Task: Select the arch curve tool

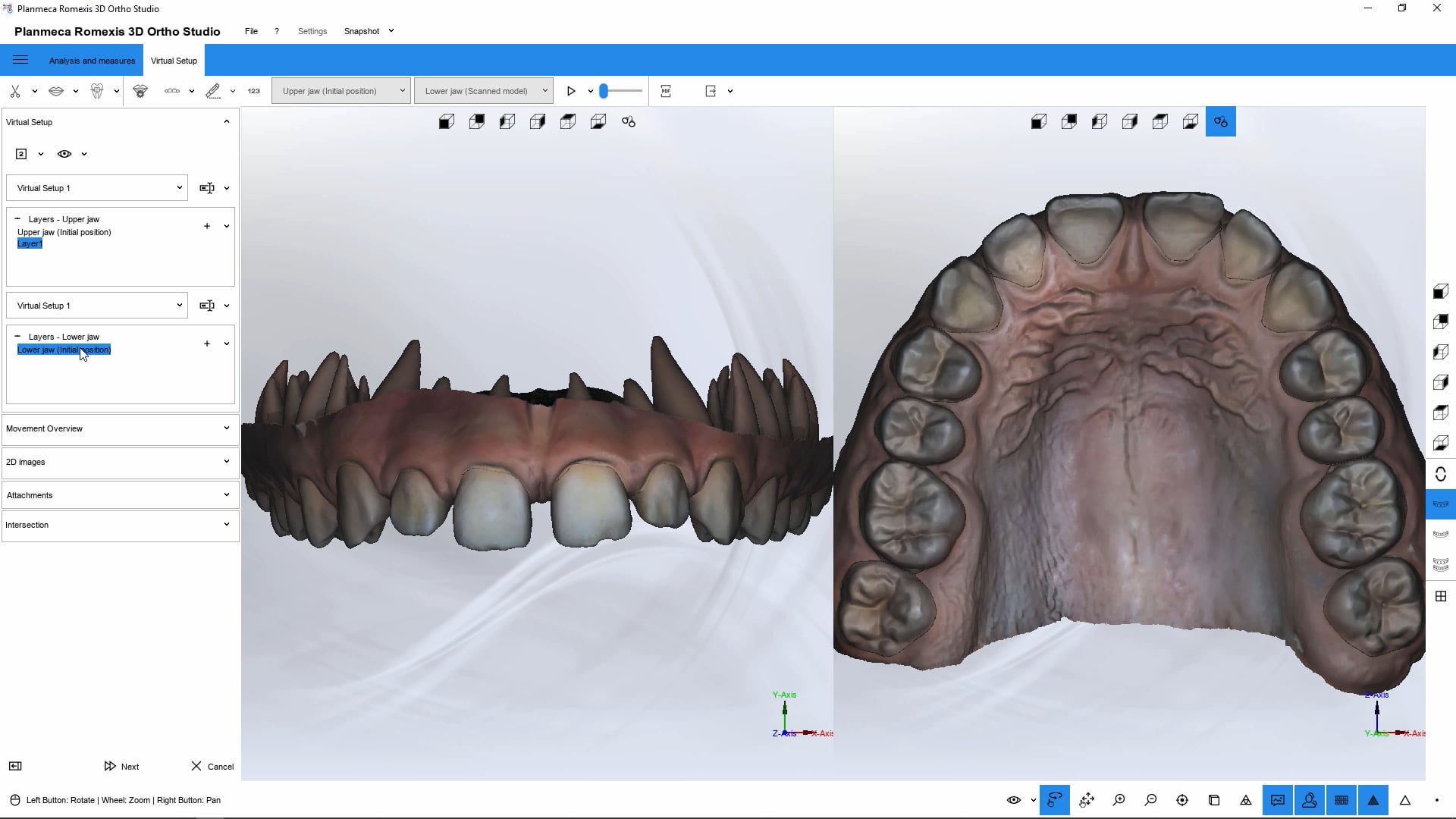Action: (x=171, y=91)
